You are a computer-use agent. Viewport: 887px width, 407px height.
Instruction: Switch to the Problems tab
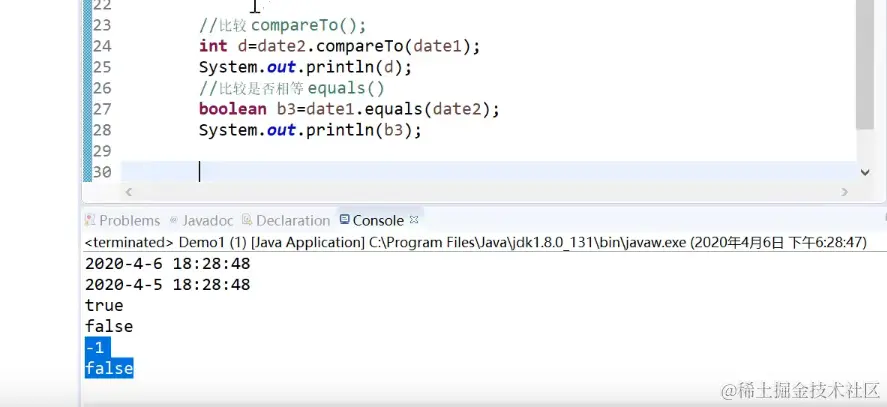coord(123,220)
